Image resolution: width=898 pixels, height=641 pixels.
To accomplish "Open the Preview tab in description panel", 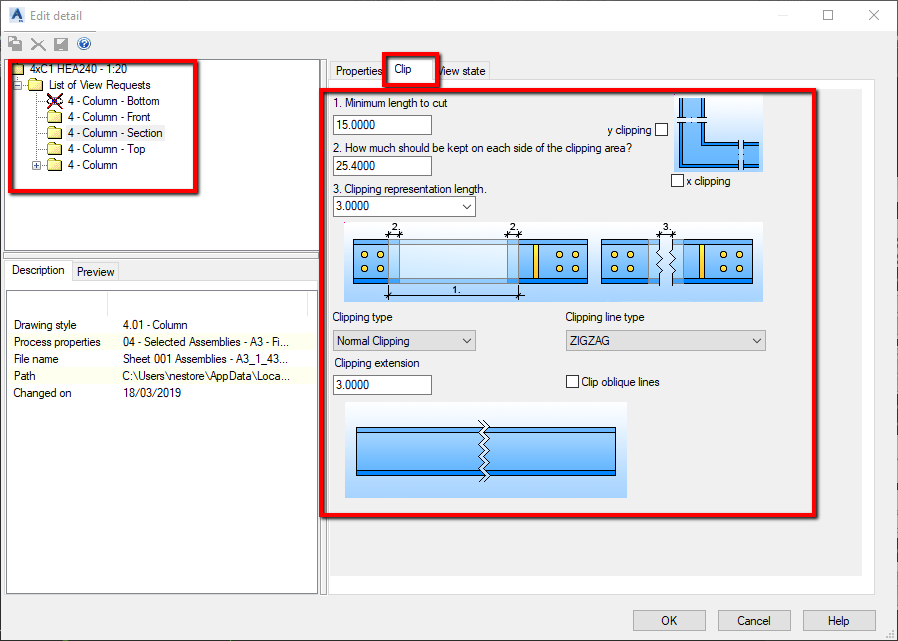I will point(95,271).
